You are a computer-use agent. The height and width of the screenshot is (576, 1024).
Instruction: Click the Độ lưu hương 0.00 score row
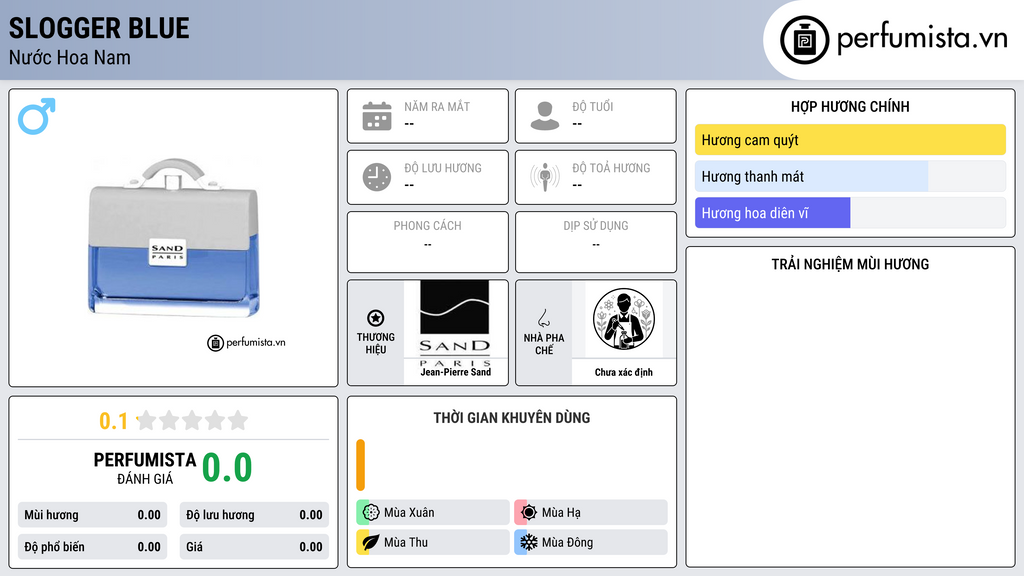tap(254, 515)
